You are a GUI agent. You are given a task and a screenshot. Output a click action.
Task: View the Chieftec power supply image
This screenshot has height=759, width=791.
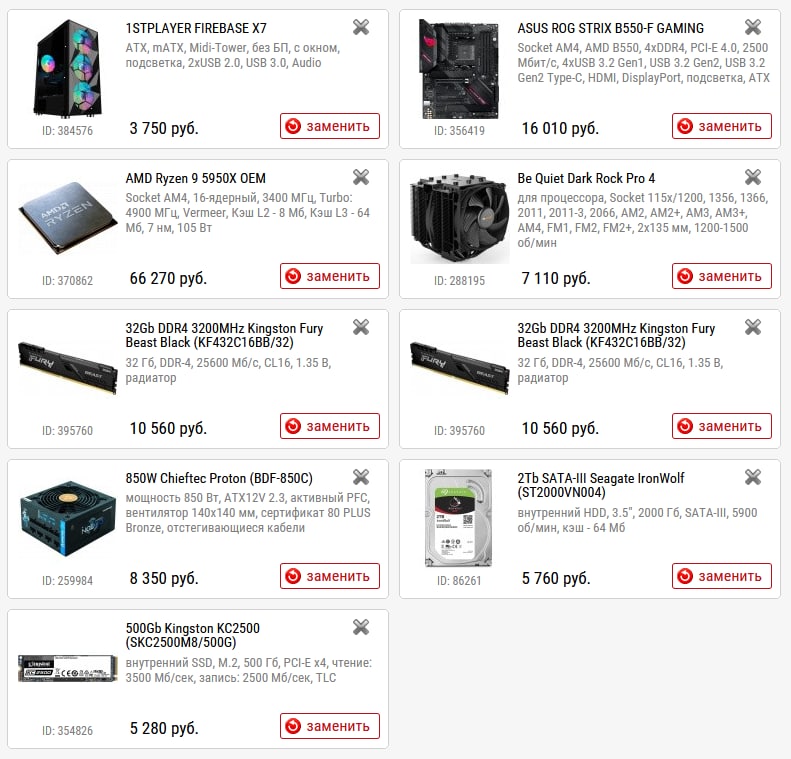pyautogui.click(x=68, y=518)
